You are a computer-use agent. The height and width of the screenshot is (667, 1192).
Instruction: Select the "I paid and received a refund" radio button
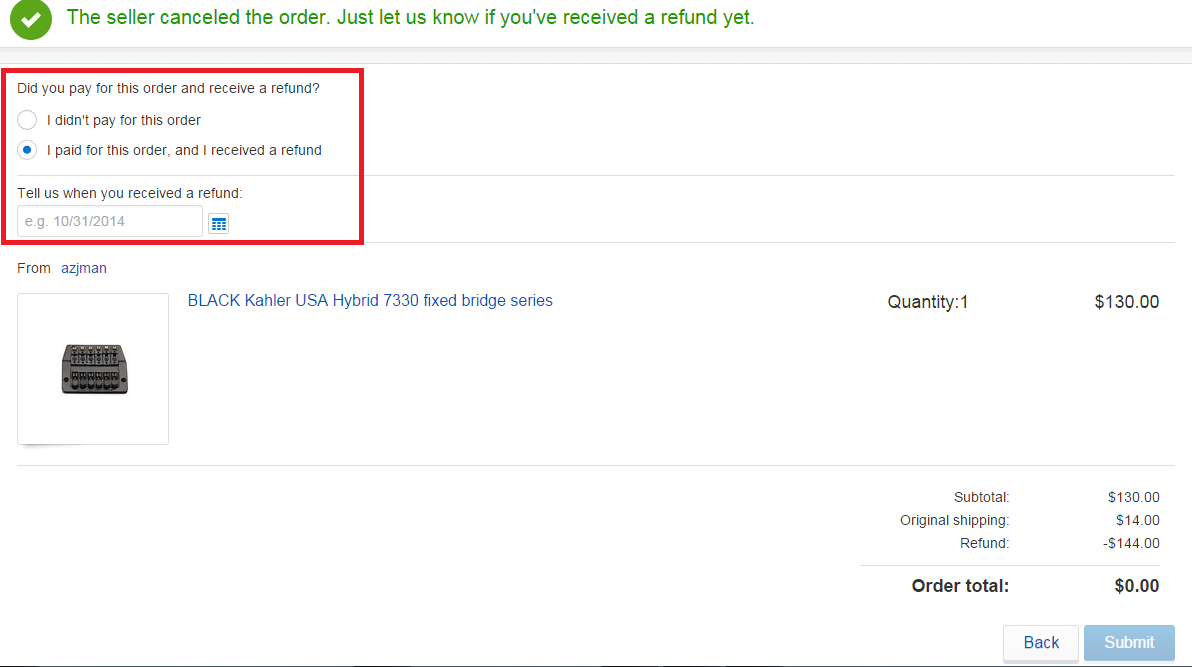click(27, 151)
